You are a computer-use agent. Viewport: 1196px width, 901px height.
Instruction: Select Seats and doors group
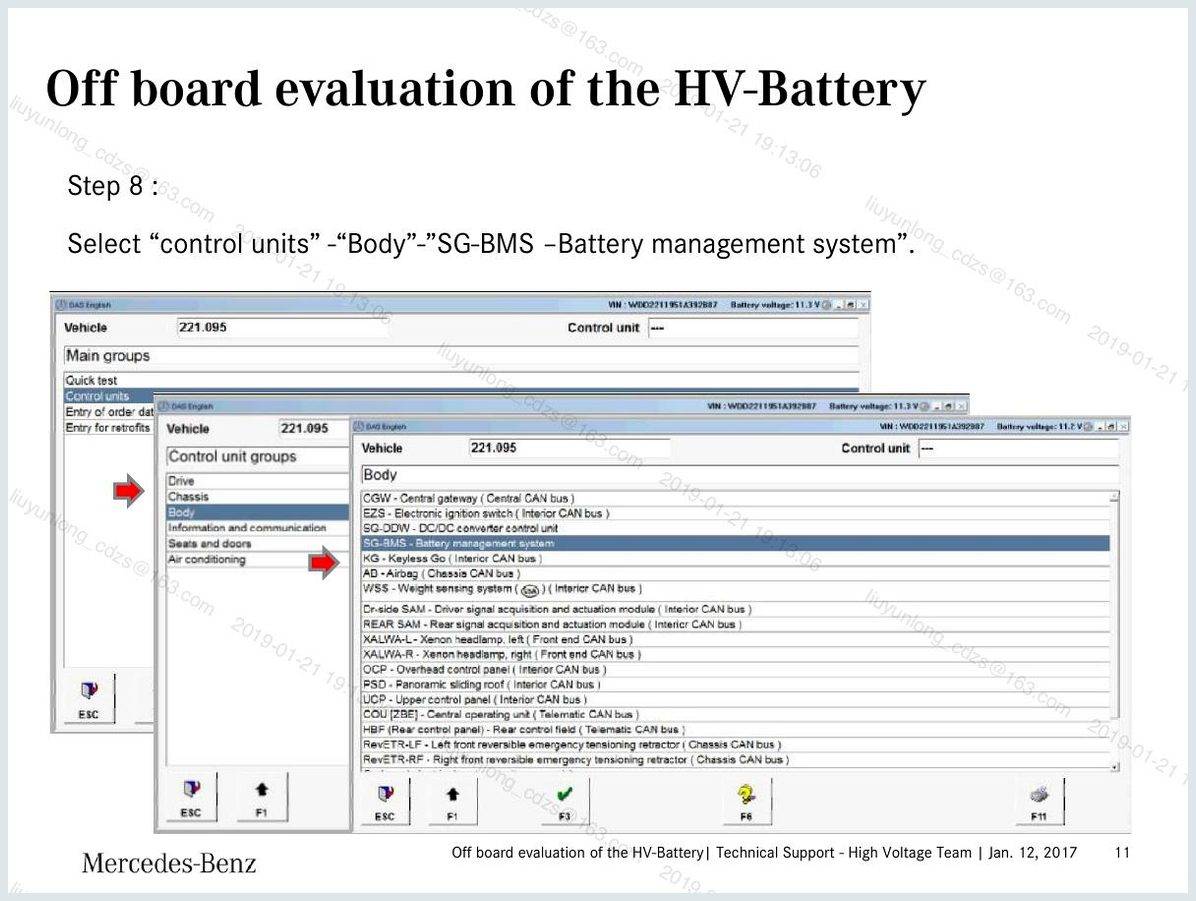[257, 544]
